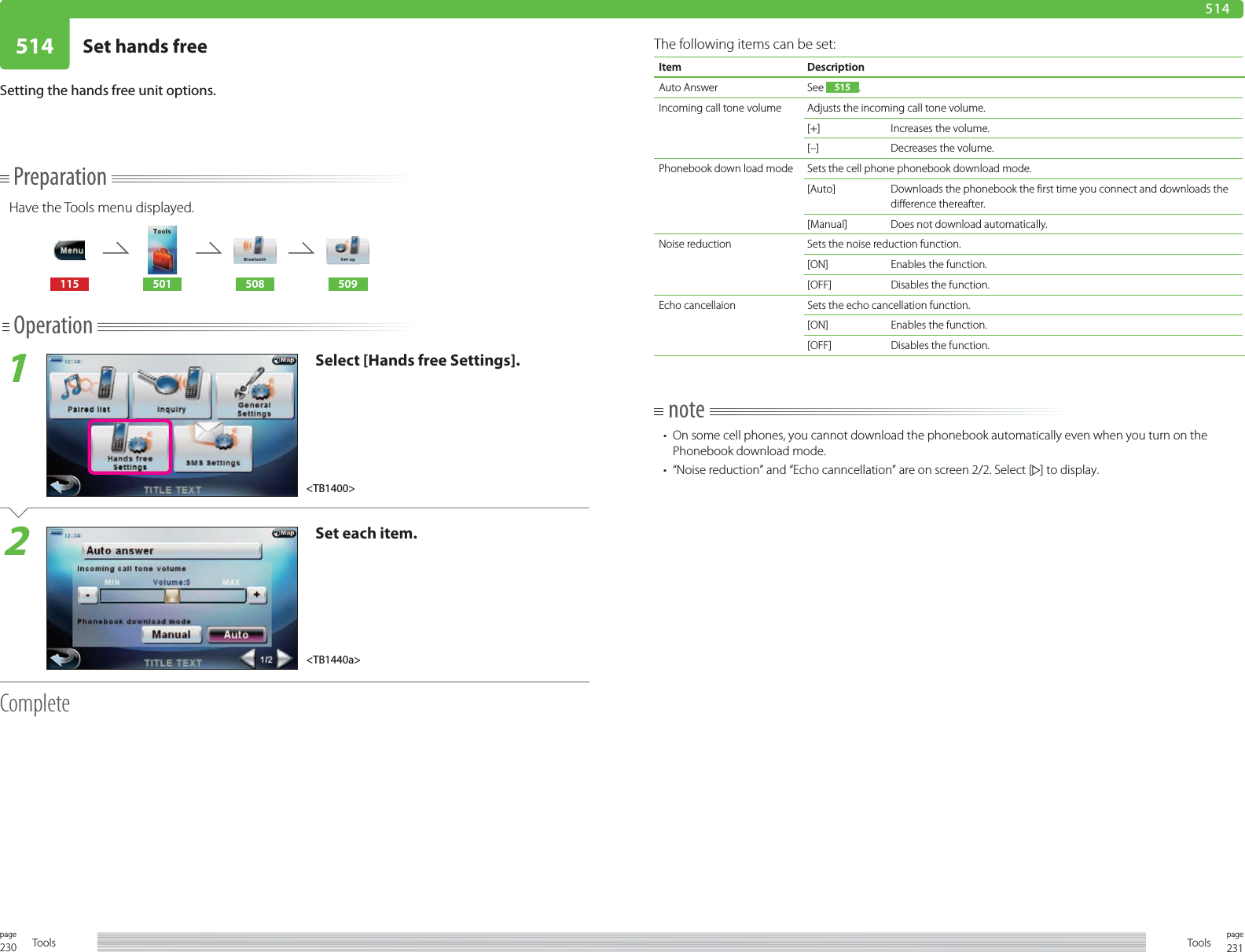Click the 'page 230' footer number
The height and width of the screenshot is (952, 1245).
(x=9, y=942)
